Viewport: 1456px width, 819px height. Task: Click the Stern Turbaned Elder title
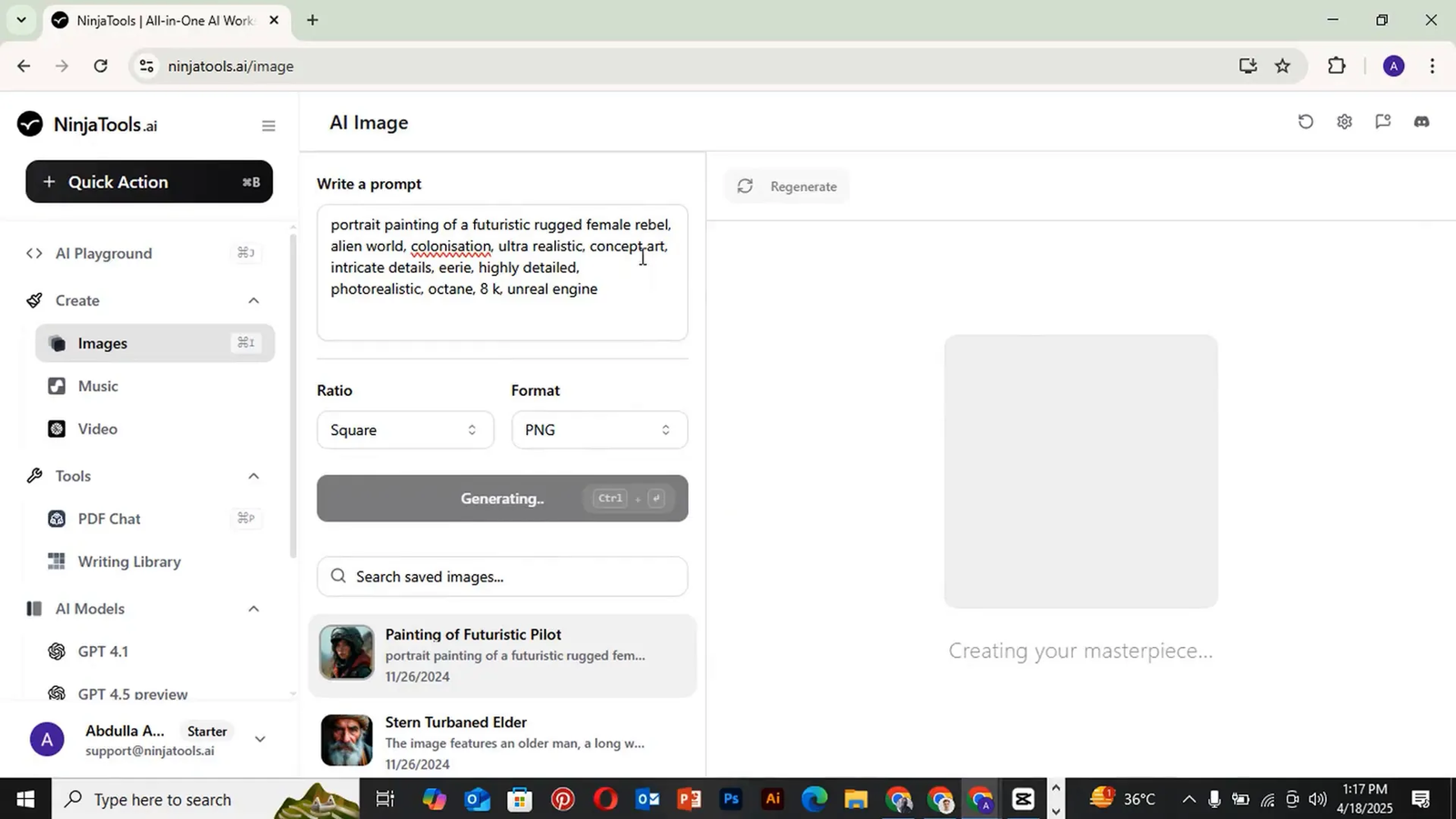coord(456,723)
